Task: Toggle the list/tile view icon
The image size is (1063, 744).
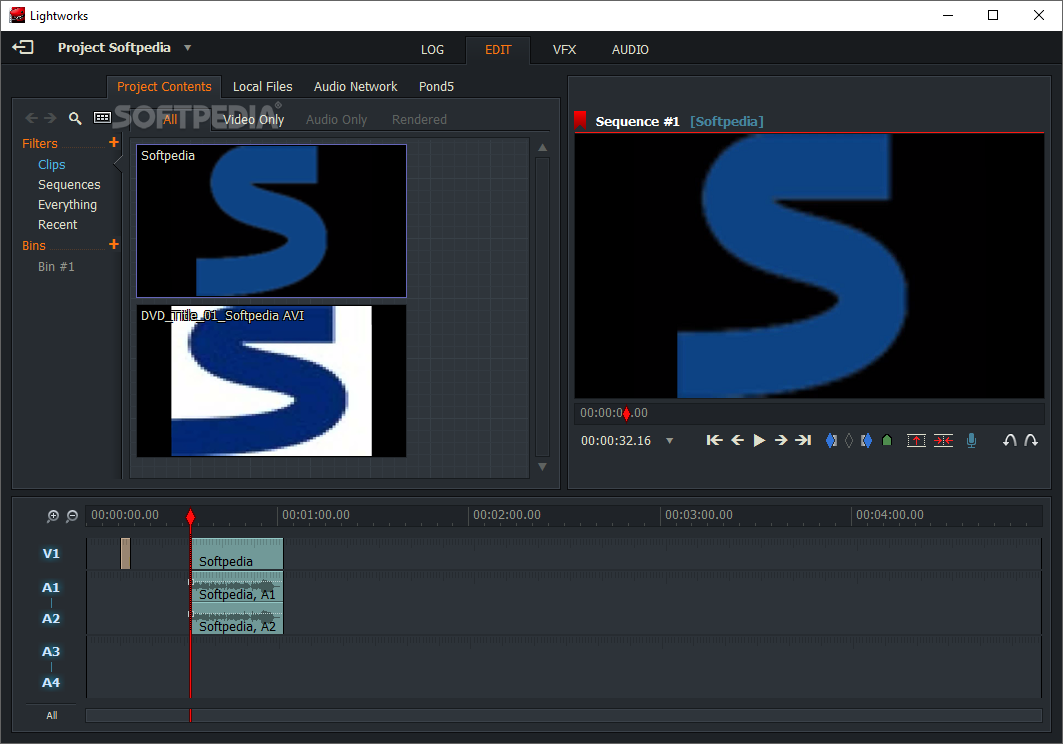Action: click(x=102, y=118)
